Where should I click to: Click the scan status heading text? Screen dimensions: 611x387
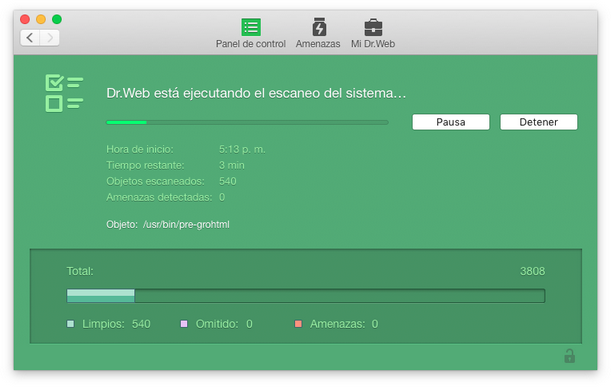tap(256, 93)
